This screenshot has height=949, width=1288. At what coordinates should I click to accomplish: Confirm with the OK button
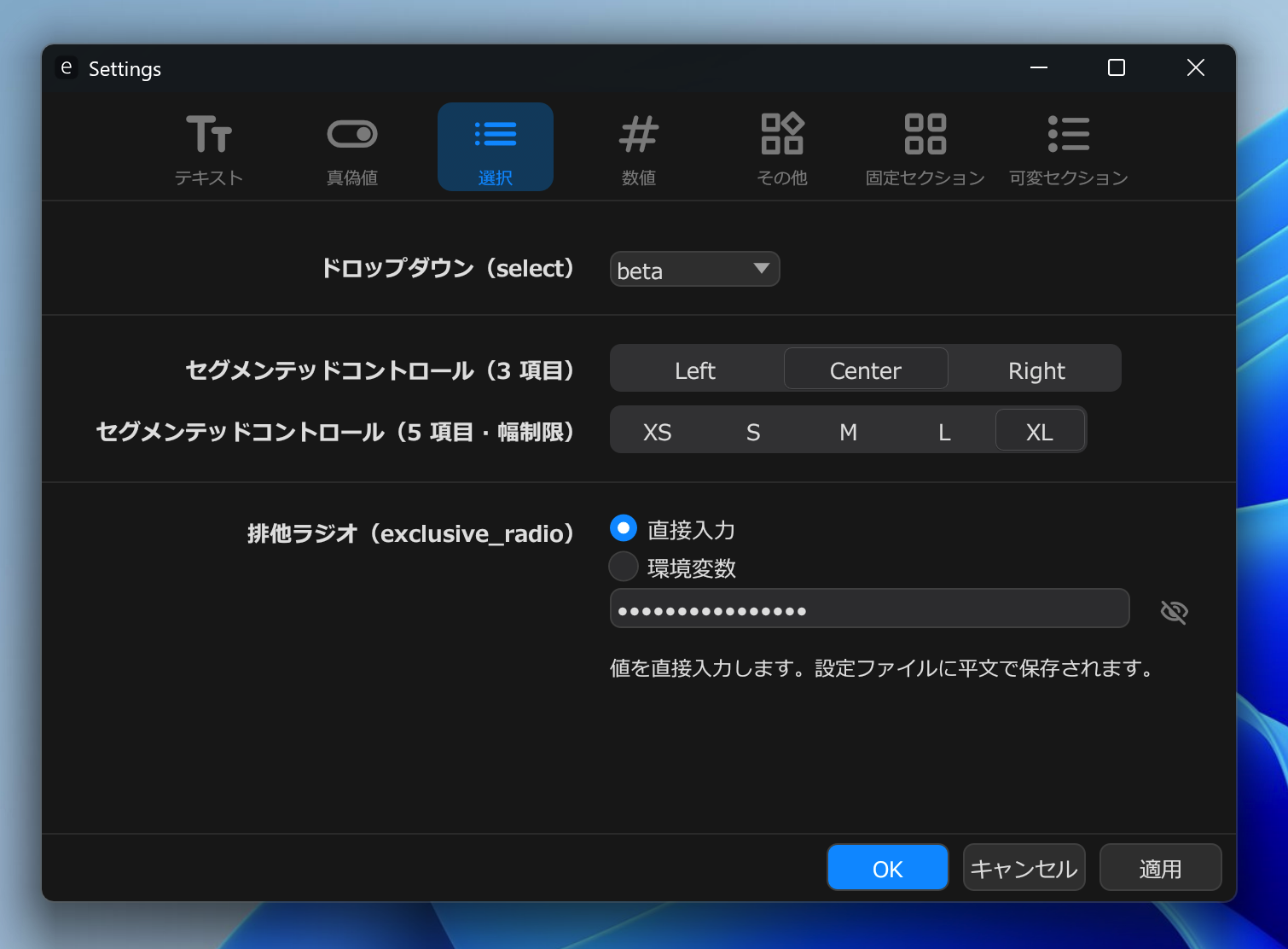click(888, 867)
